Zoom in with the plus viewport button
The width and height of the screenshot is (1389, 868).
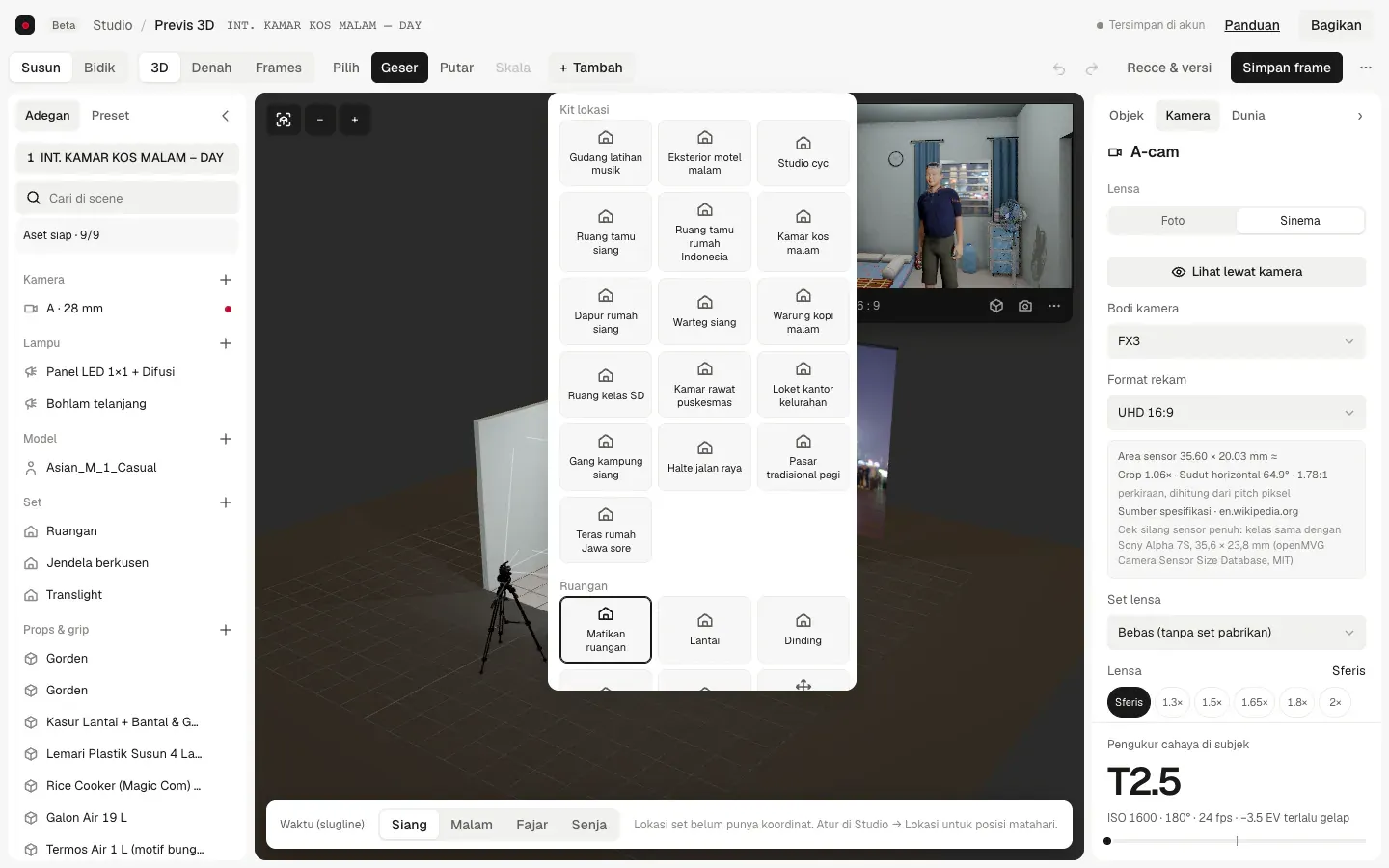(355, 120)
